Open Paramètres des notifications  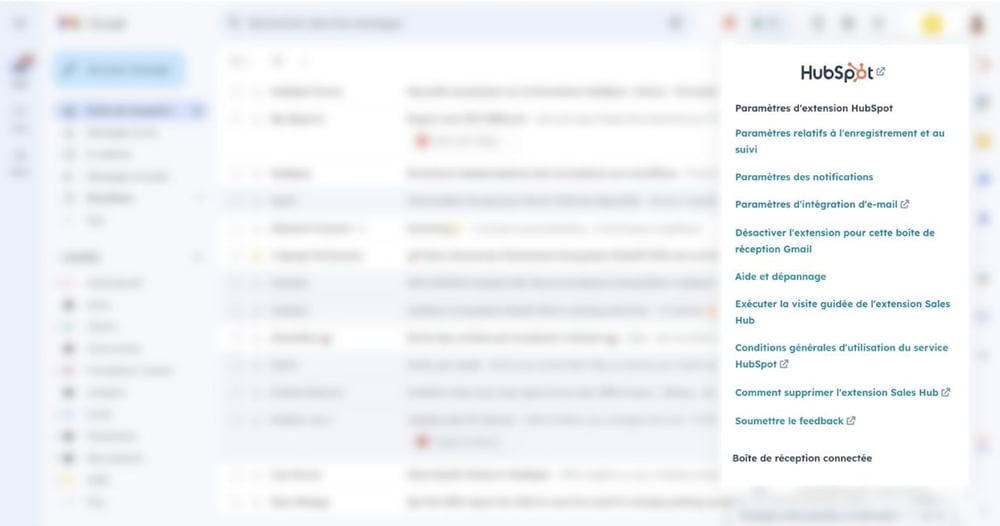(804, 177)
